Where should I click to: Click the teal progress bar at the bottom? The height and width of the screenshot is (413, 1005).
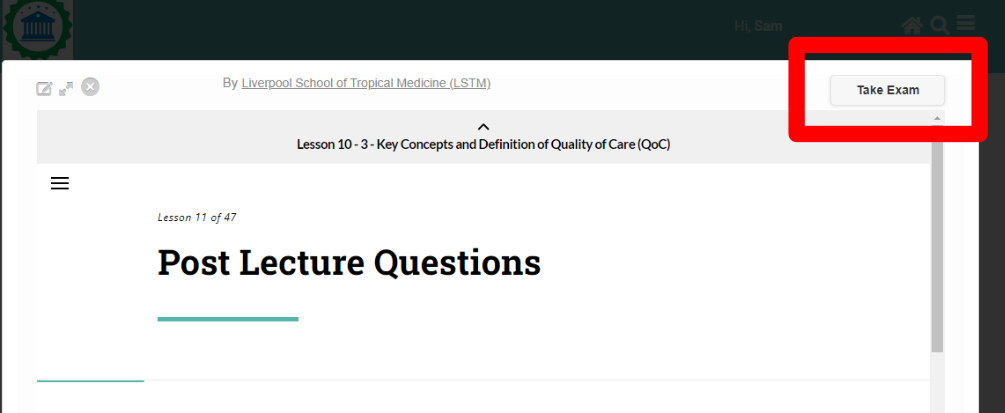click(90, 381)
